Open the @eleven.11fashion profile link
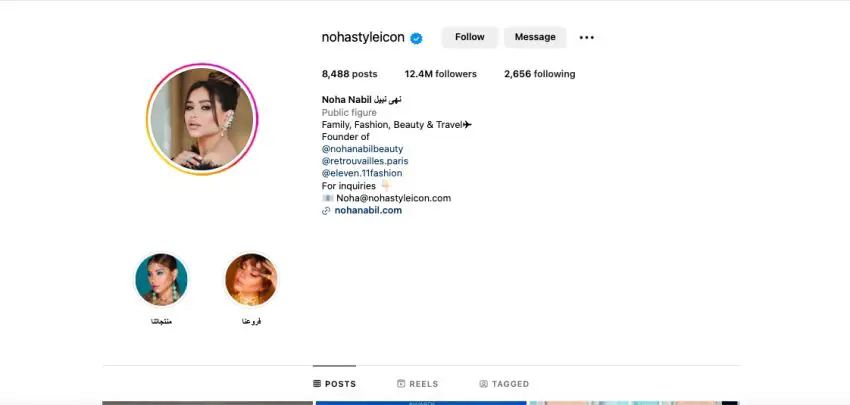 coord(362,173)
